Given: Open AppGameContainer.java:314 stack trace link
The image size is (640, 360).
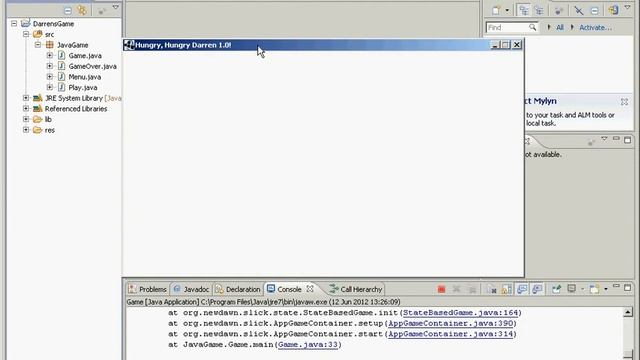Looking at the screenshot, I should (x=451, y=334).
